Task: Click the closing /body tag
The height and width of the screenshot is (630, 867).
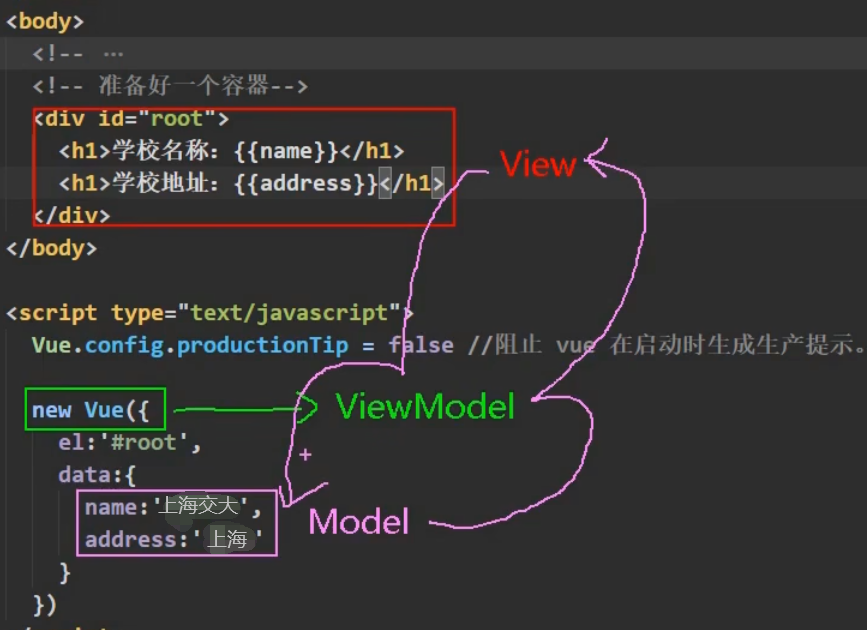Action: click(51, 248)
